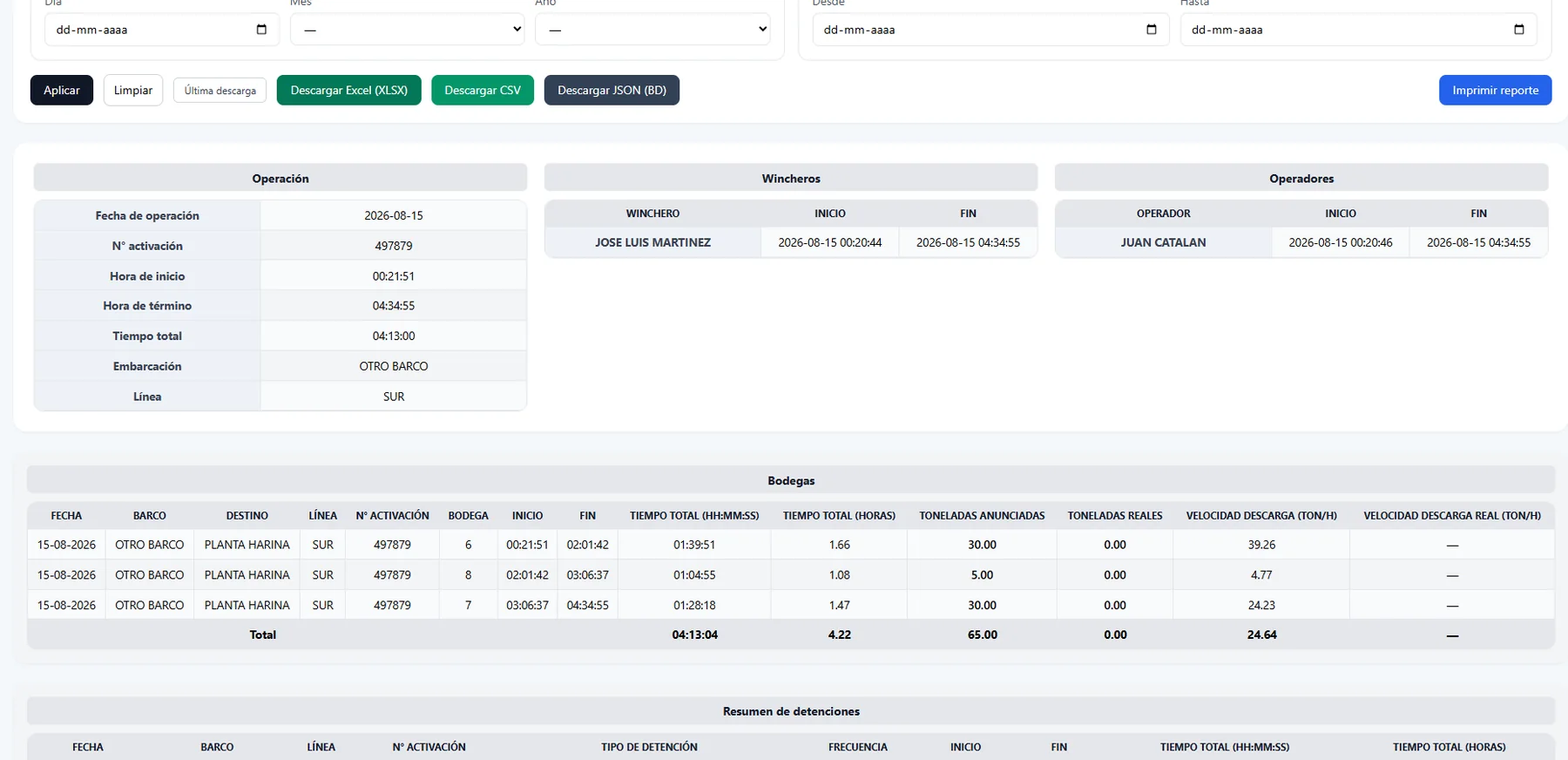The image size is (1568, 760).
Task: Select bodega 7 cell in Bodegas table
Action: coord(468,605)
